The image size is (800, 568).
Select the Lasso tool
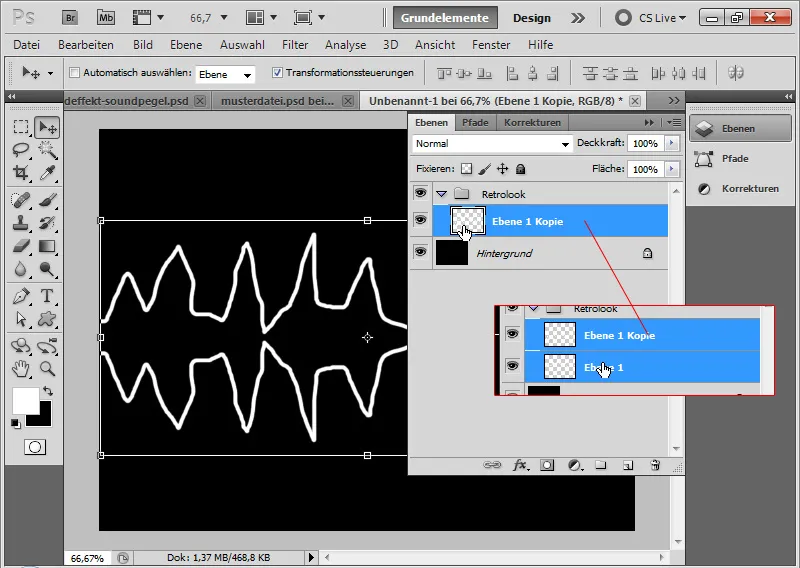pos(21,150)
